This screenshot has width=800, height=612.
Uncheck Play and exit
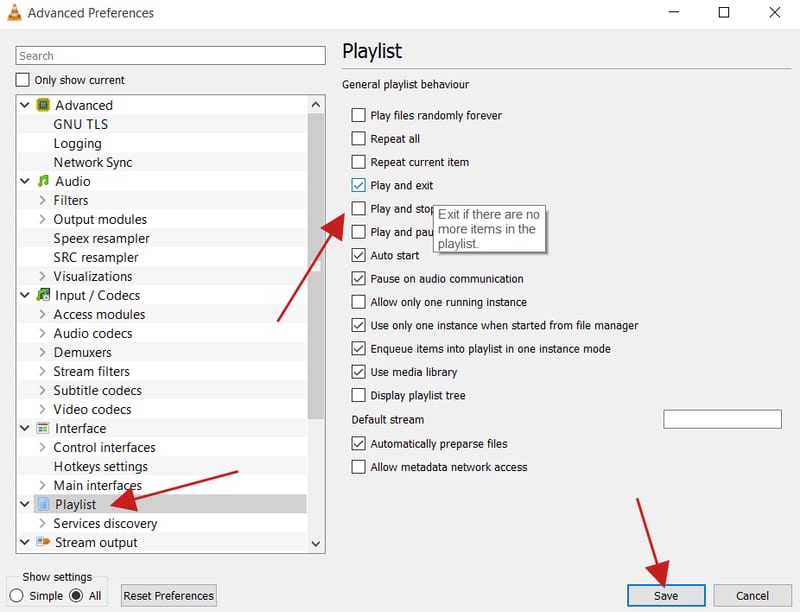(x=359, y=185)
